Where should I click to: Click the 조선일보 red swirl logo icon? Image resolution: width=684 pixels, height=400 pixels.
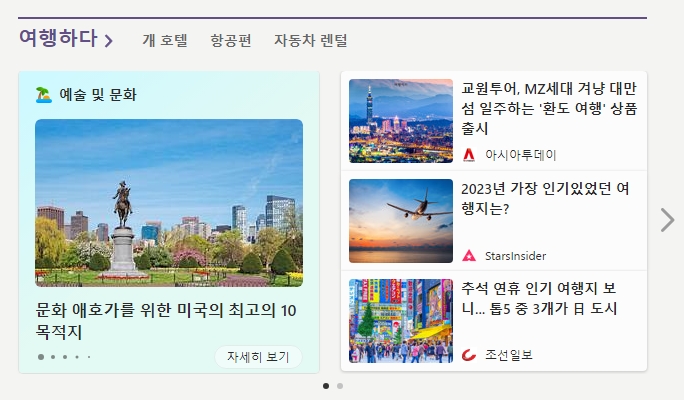click(469, 355)
